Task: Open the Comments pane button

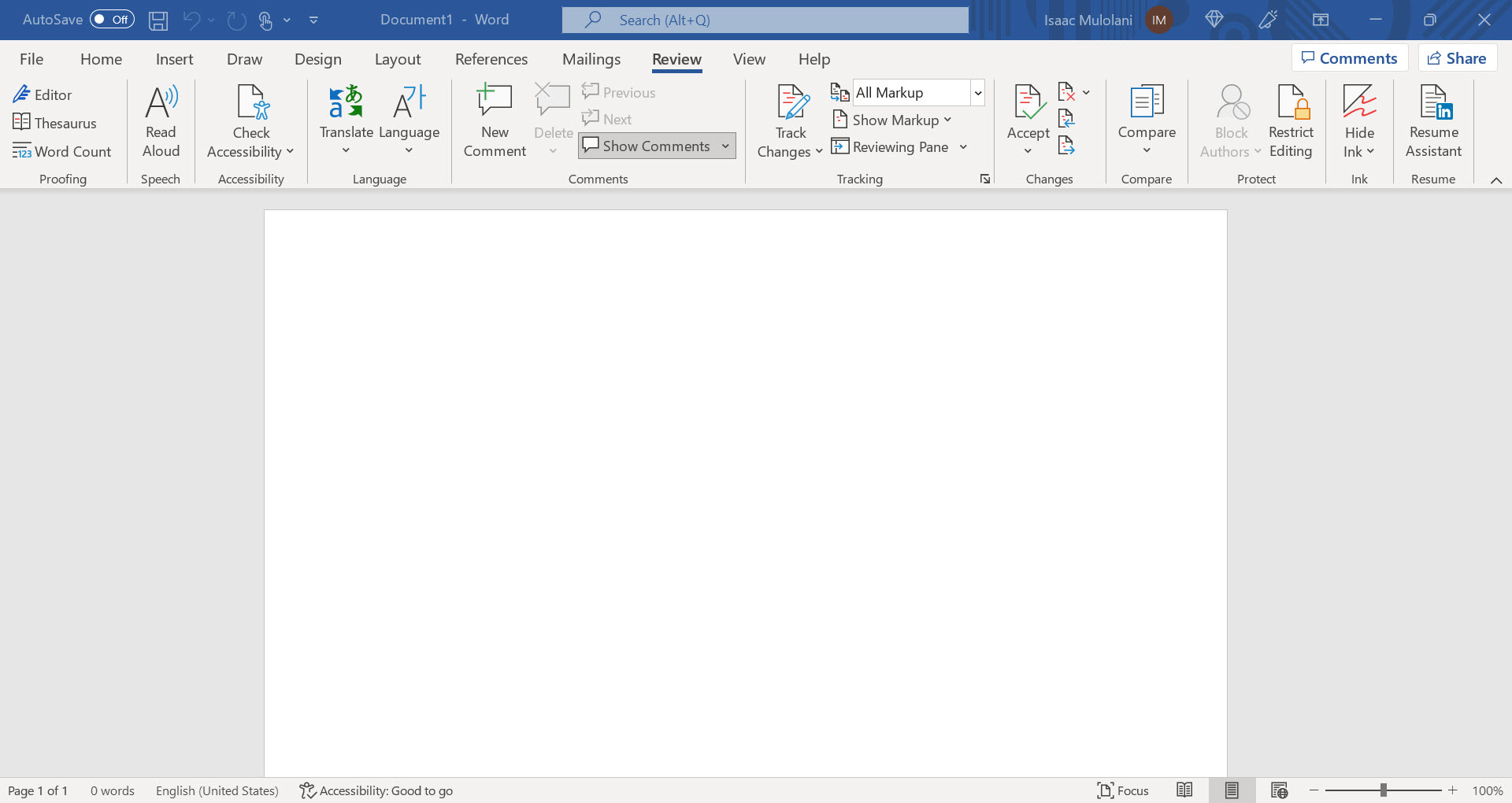Action: pyautogui.click(x=1350, y=58)
